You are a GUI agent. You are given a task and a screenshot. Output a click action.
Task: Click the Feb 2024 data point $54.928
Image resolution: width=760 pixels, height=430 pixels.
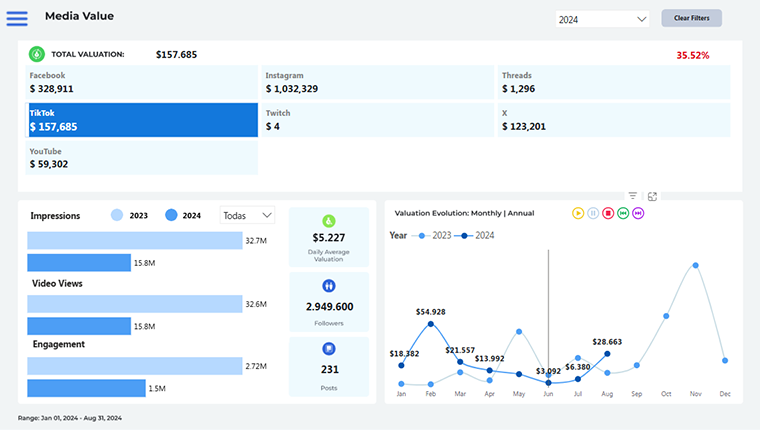coord(430,324)
